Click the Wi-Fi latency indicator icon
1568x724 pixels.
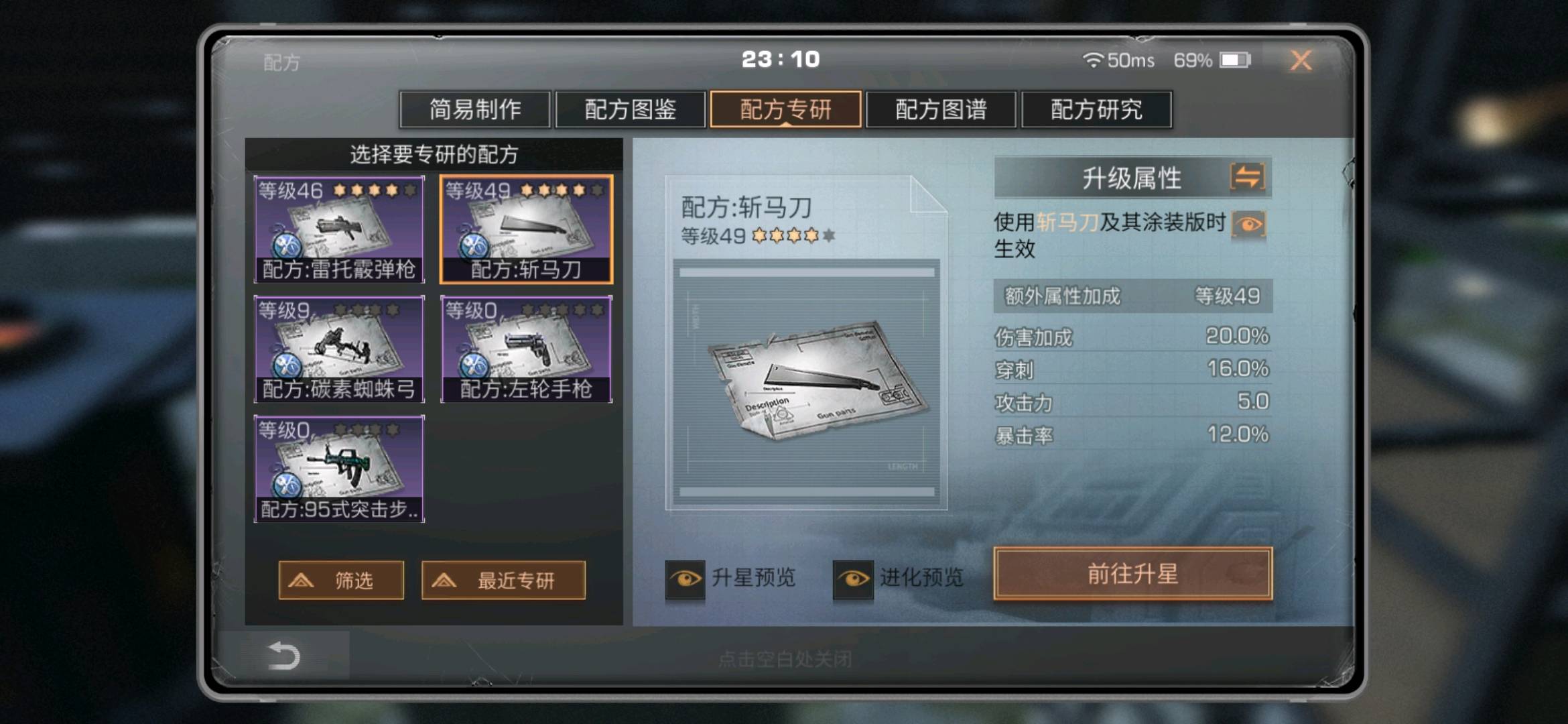[x=1092, y=60]
